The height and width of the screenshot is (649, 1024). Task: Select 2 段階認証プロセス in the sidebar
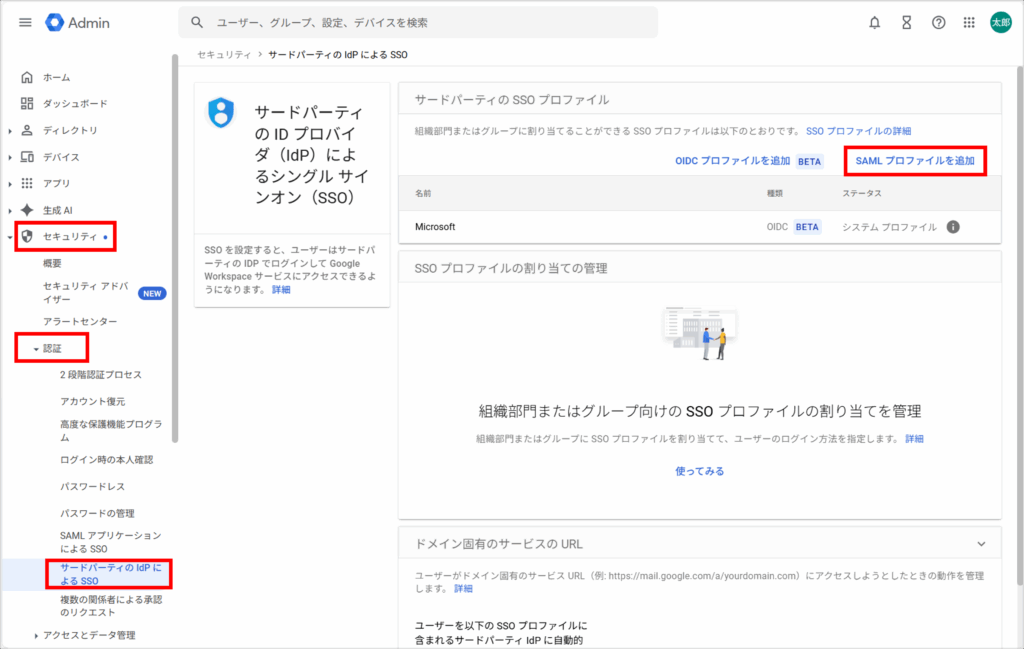101,375
